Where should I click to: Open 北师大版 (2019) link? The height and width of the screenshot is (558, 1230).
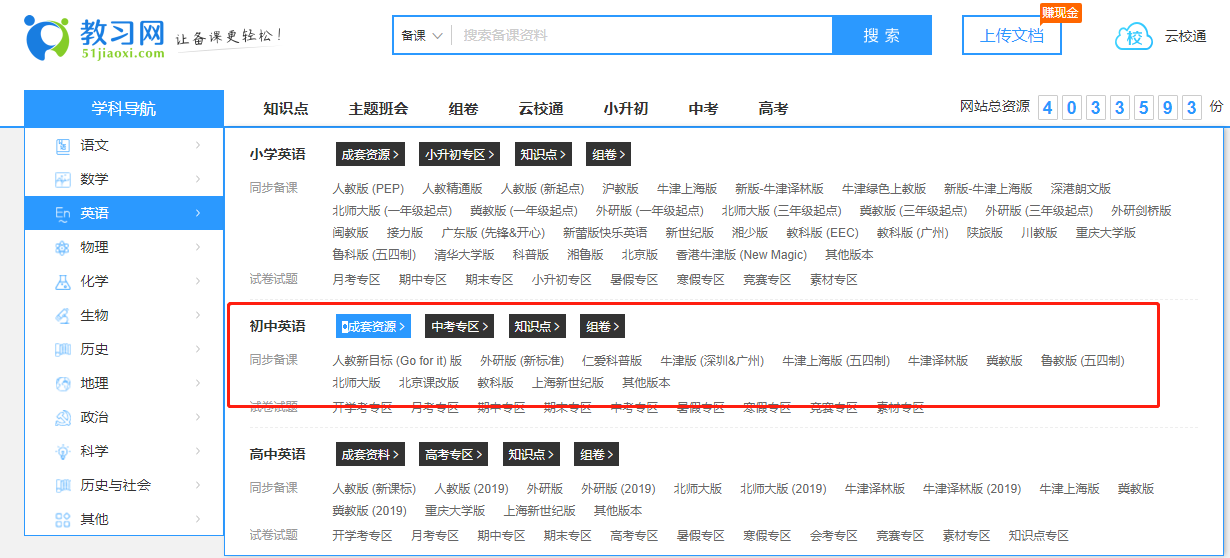[x=783, y=488]
